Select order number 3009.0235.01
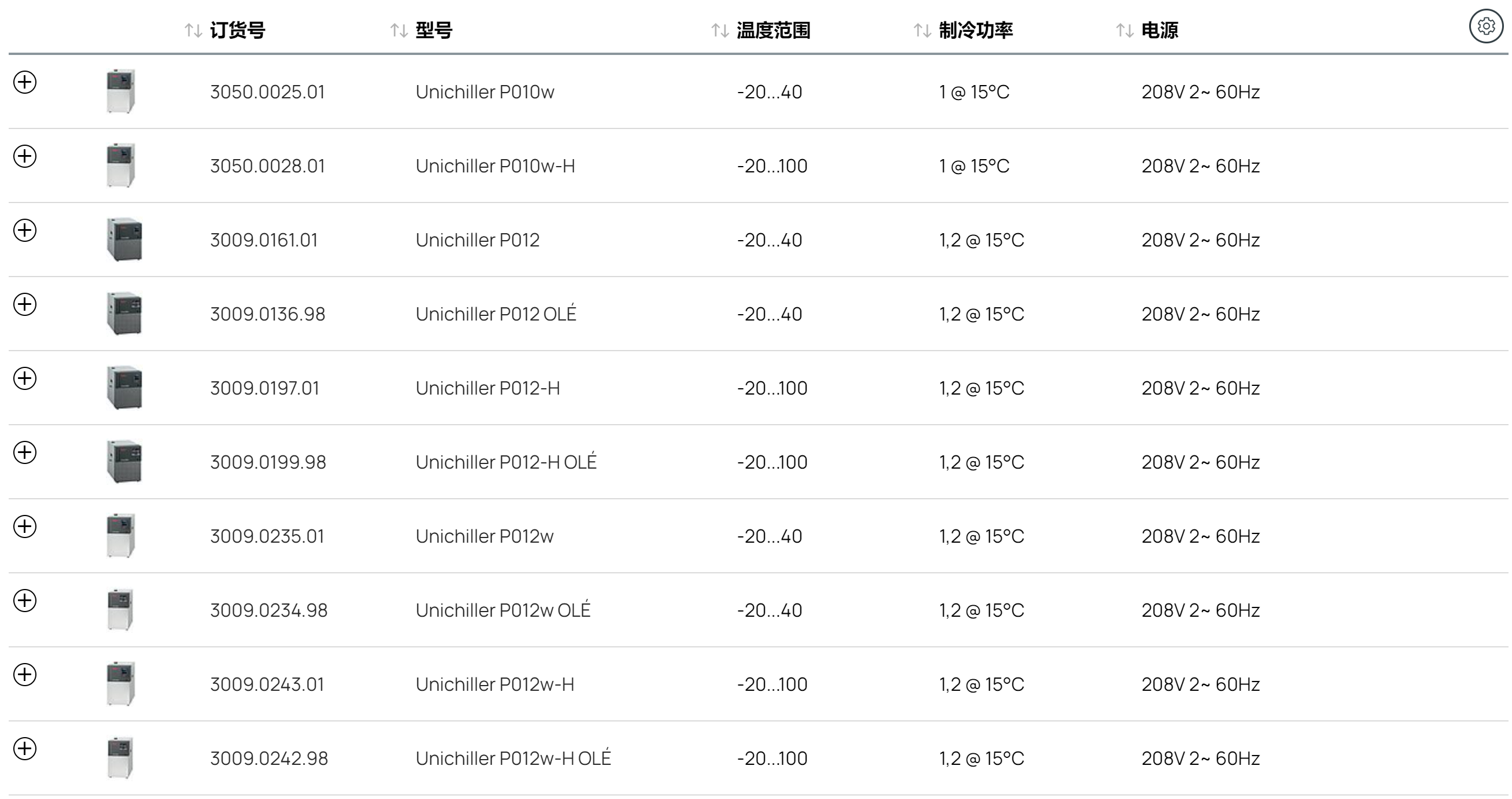1512x799 pixels. [x=268, y=536]
